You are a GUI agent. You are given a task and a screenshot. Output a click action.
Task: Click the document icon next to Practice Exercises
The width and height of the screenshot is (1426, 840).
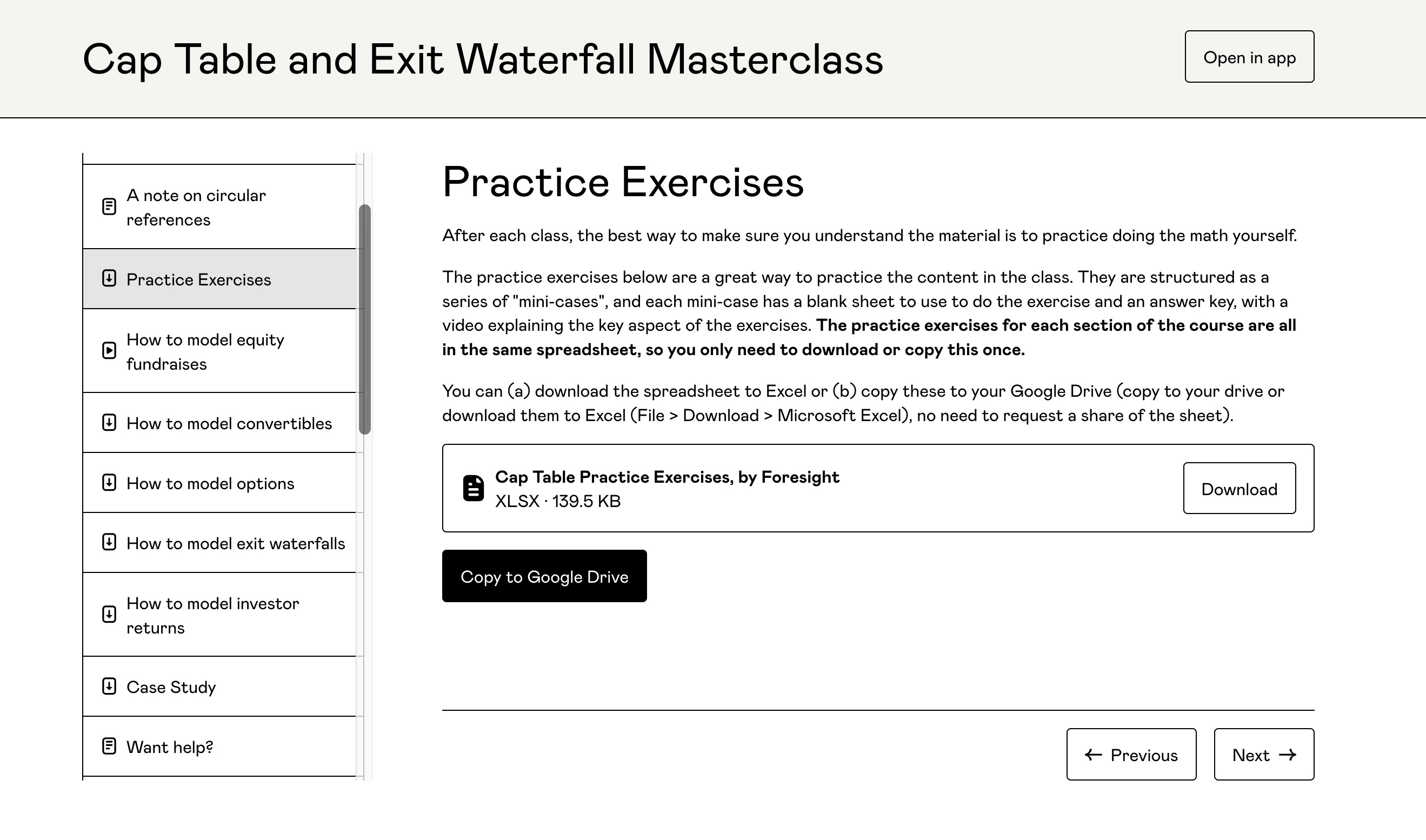click(108, 279)
